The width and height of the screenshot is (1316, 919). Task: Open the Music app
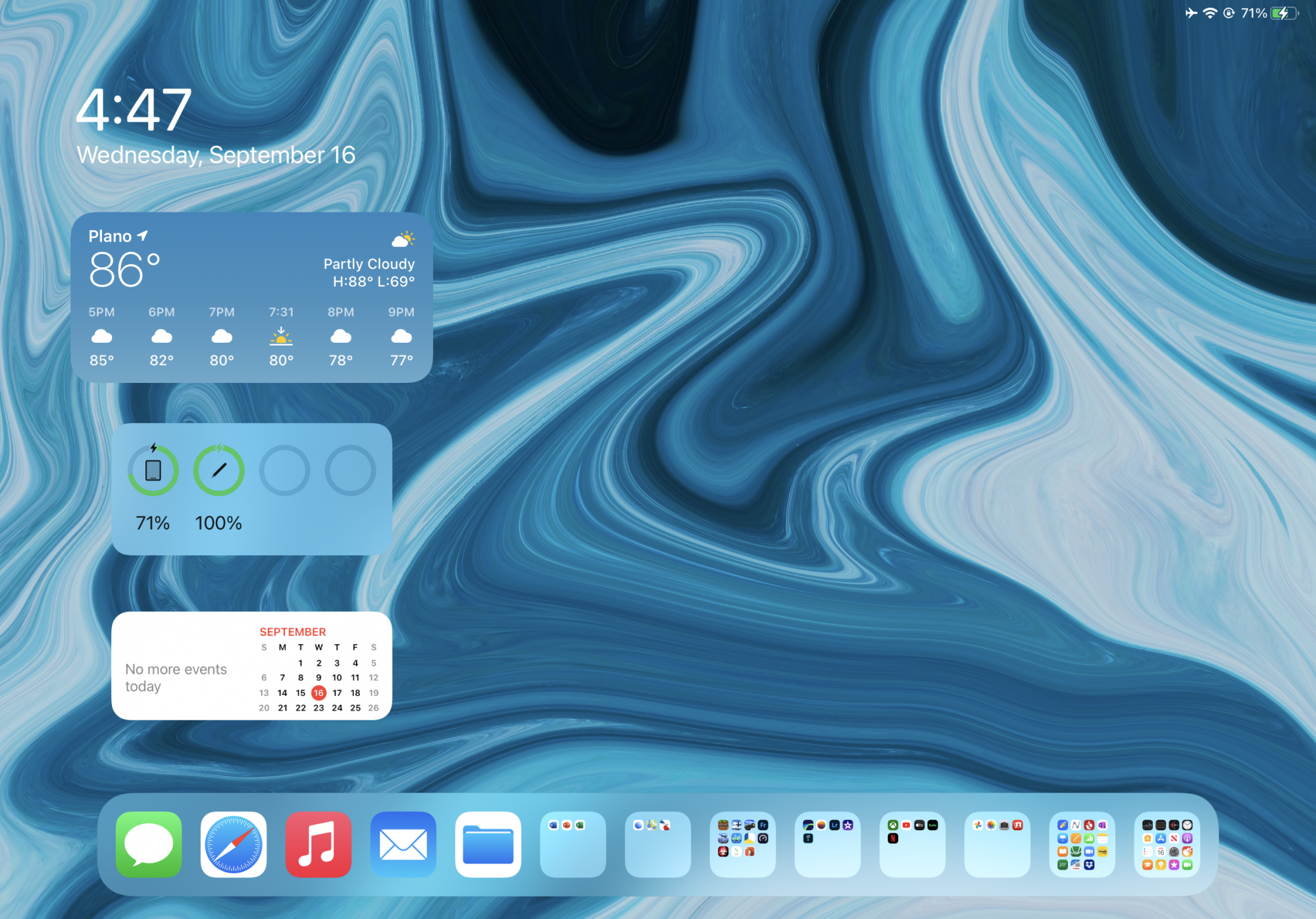click(318, 844)
